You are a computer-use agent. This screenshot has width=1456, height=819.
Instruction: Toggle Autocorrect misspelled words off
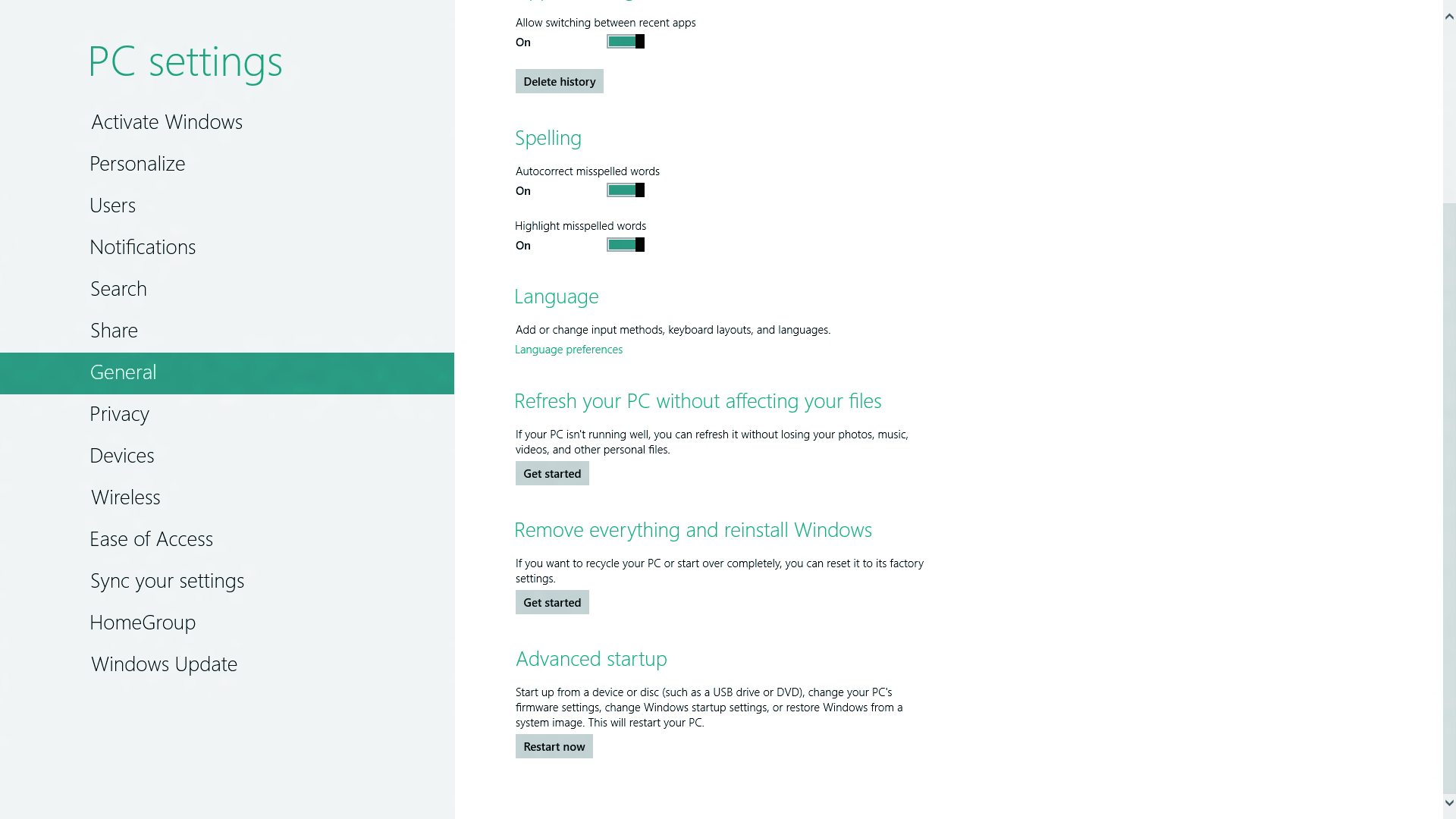pyautogui.click(x=625, y=190)
